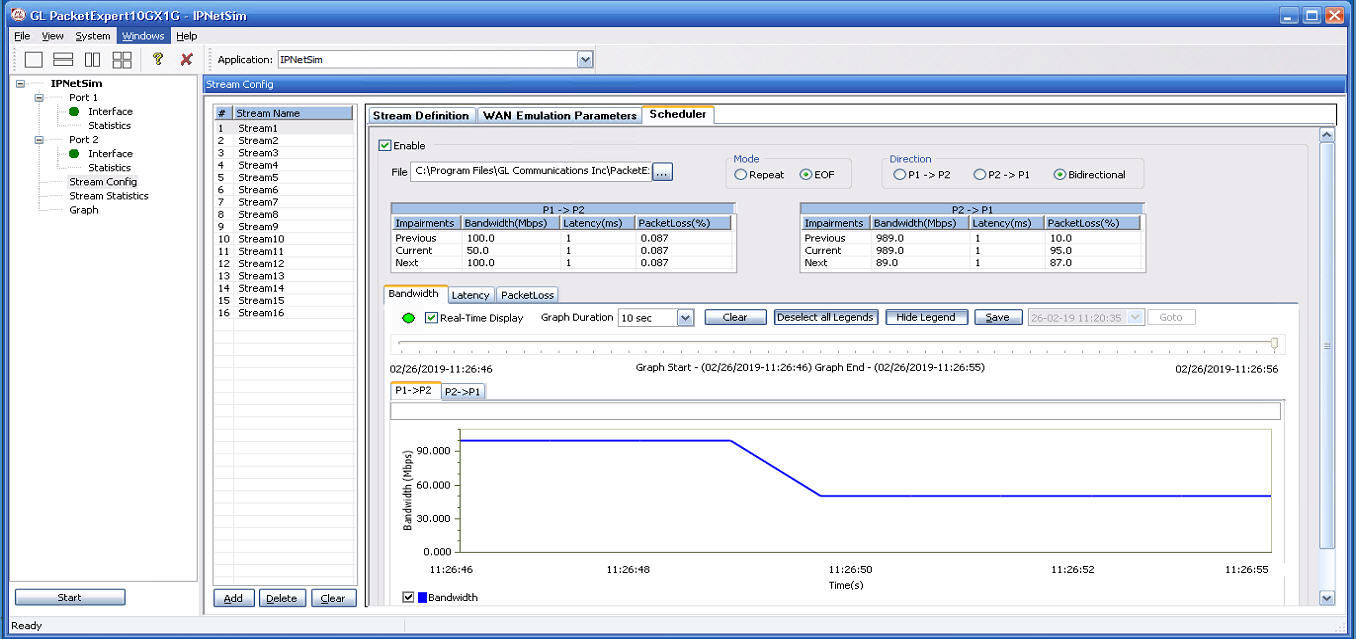Screen dimensions: 1356x639
Task: Click the Start button
Action: (x=70, y=598)
